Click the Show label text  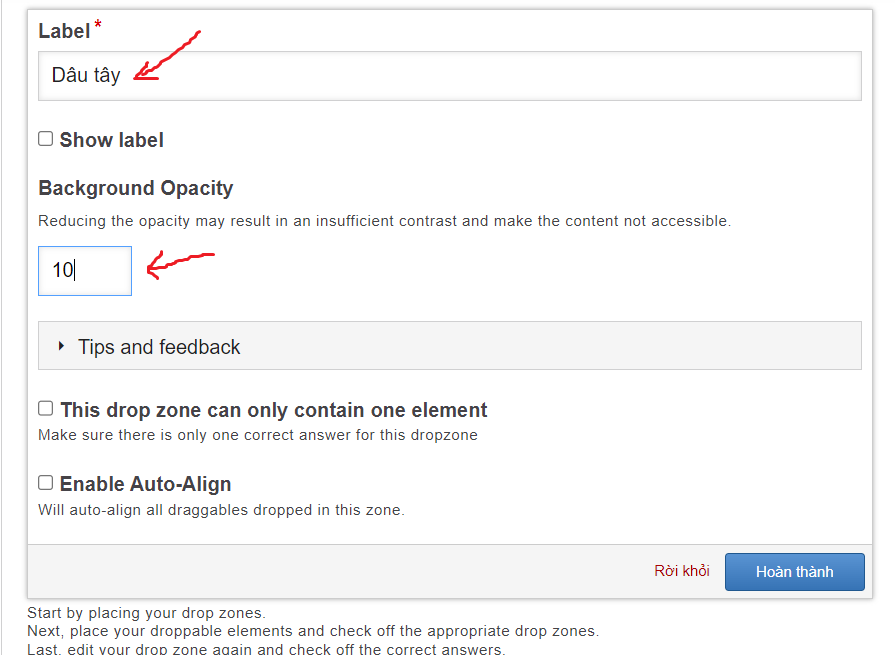tap(111, 140)
